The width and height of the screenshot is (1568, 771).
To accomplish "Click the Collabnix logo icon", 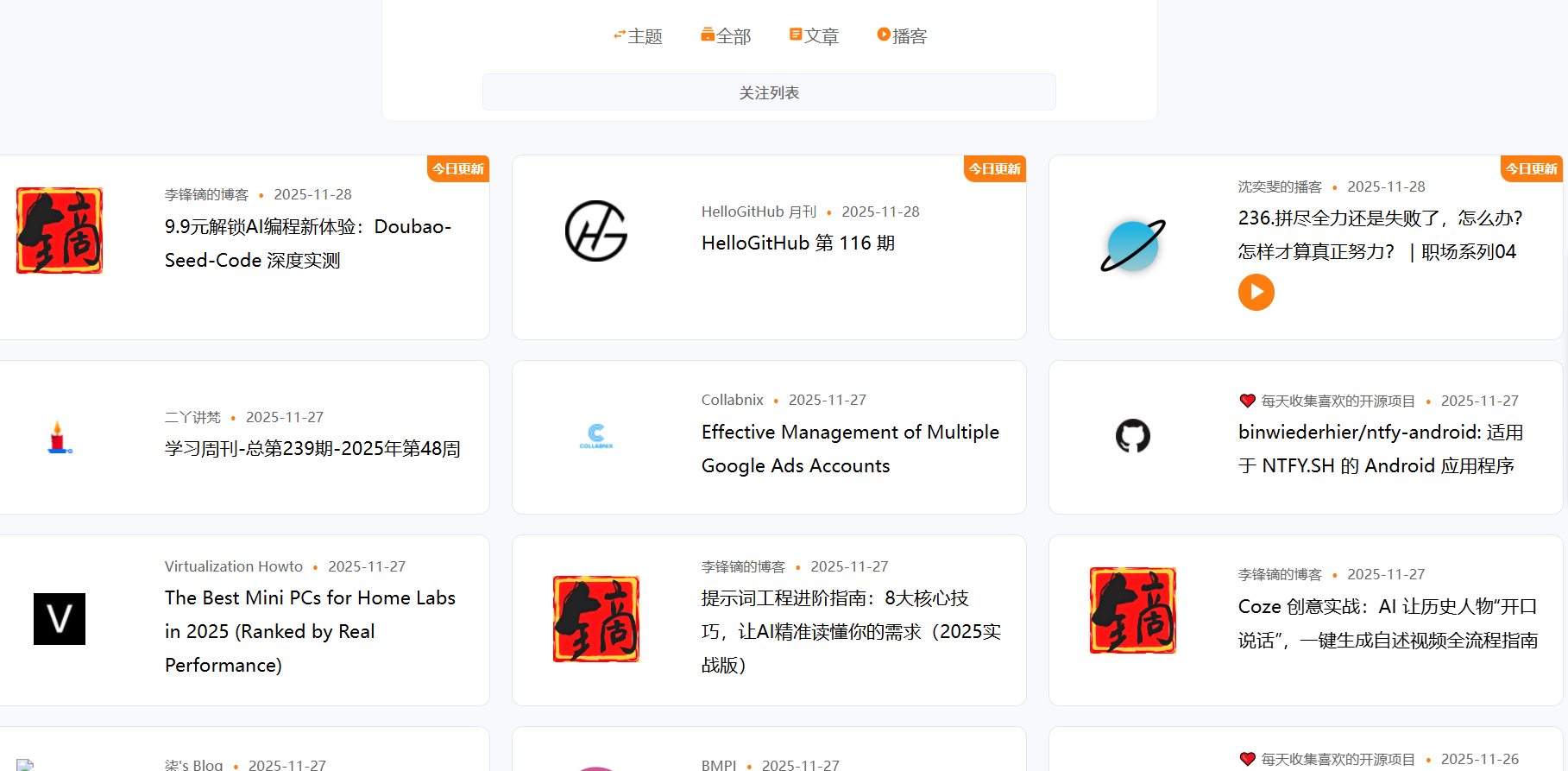I will pos(595,436).
